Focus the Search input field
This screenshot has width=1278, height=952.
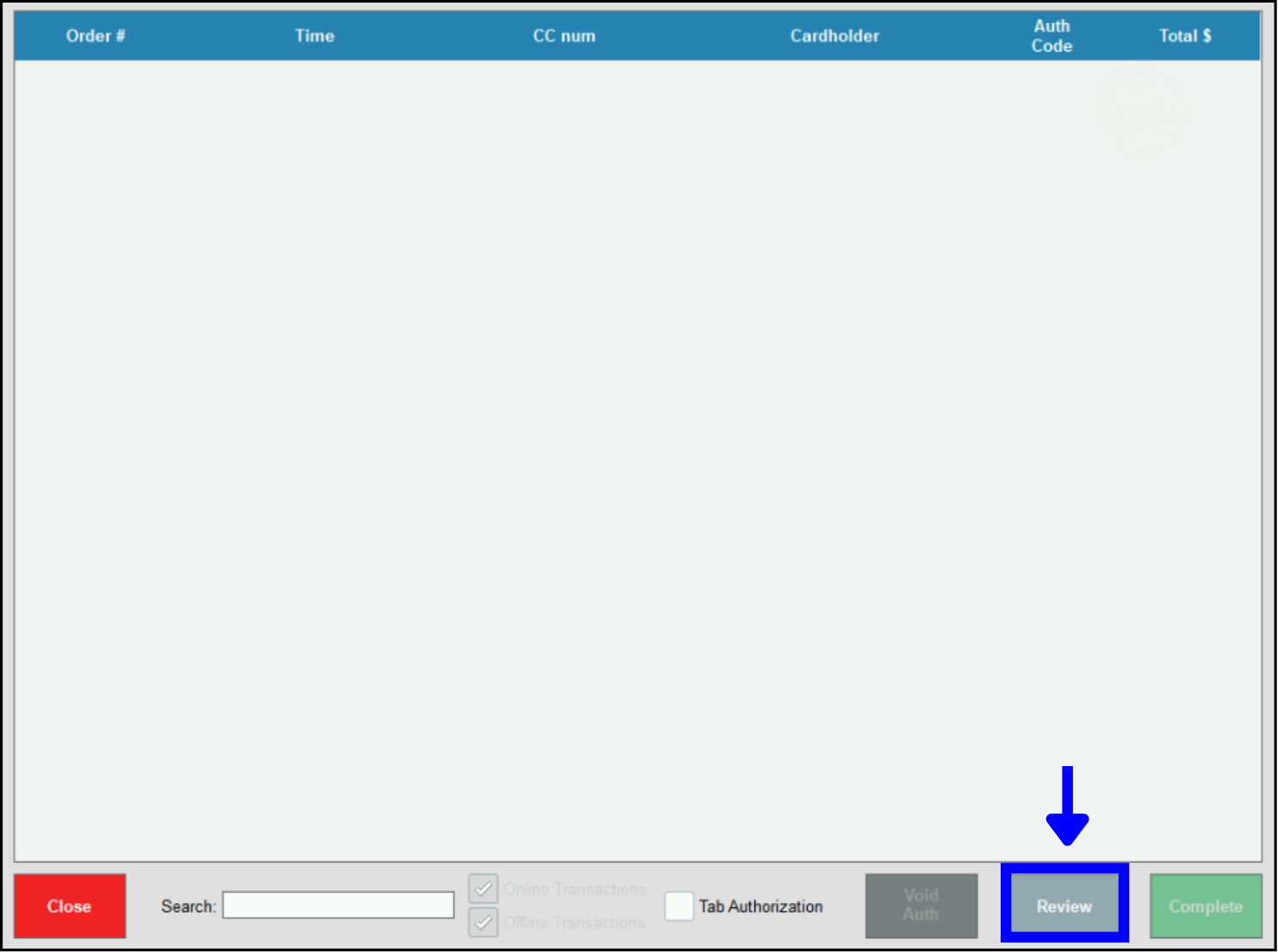click(338, 906)
